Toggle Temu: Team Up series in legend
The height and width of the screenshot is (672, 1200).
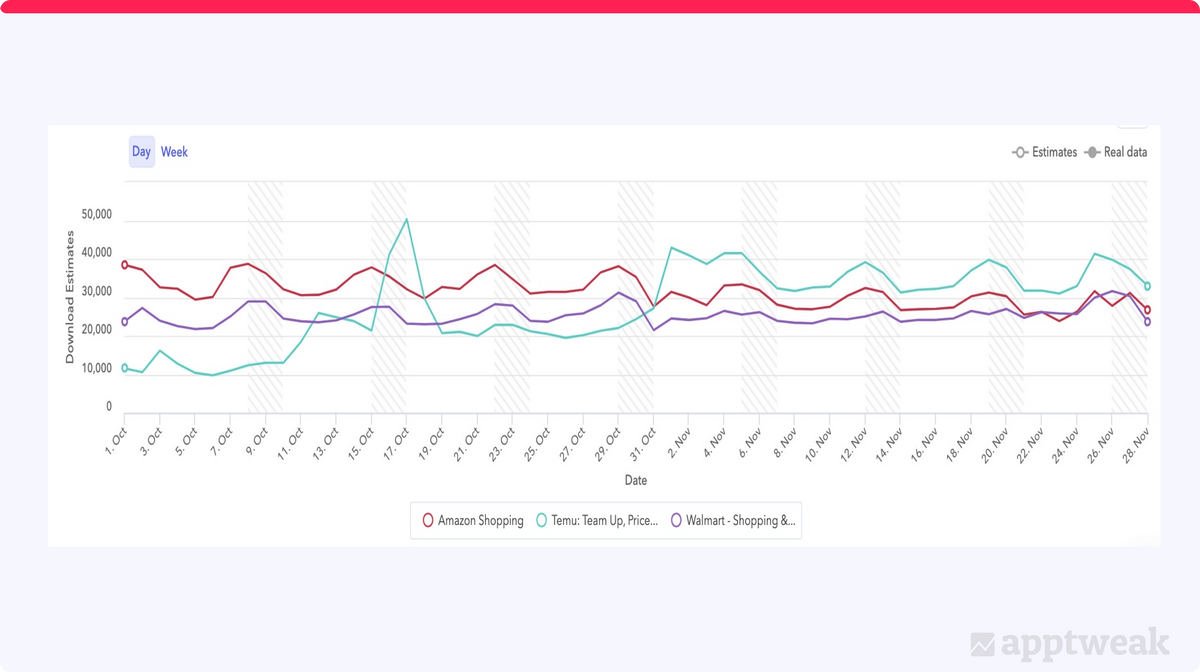tap(598, 520)
